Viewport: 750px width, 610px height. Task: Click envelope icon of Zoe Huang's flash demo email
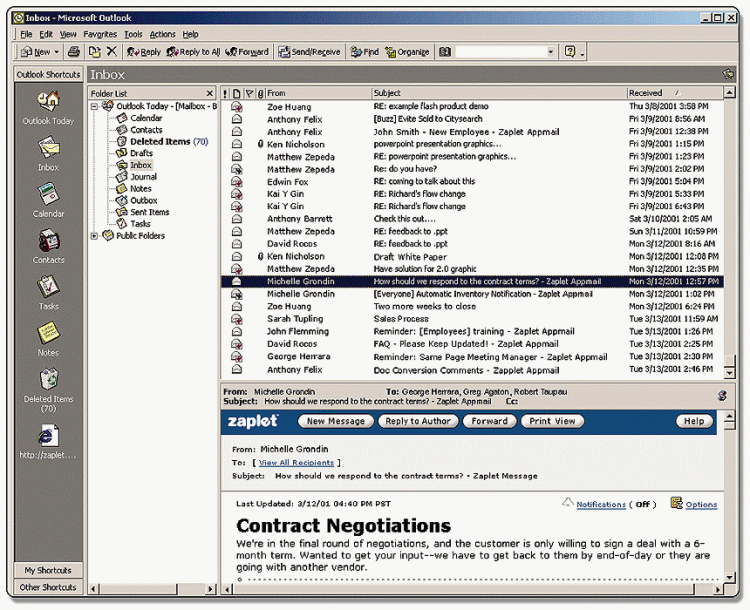[x=236, y=107]
